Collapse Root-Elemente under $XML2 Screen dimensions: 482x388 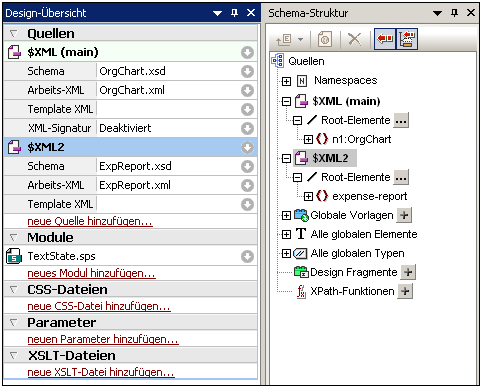click(x=297, y=177)
